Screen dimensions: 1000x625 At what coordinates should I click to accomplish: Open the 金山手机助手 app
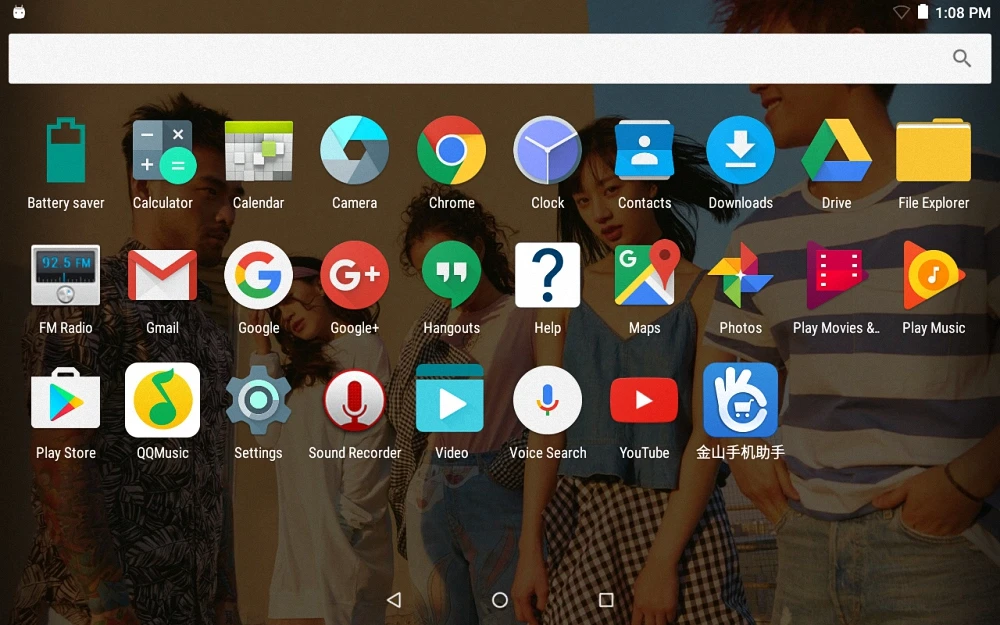(x=740, y=400)
